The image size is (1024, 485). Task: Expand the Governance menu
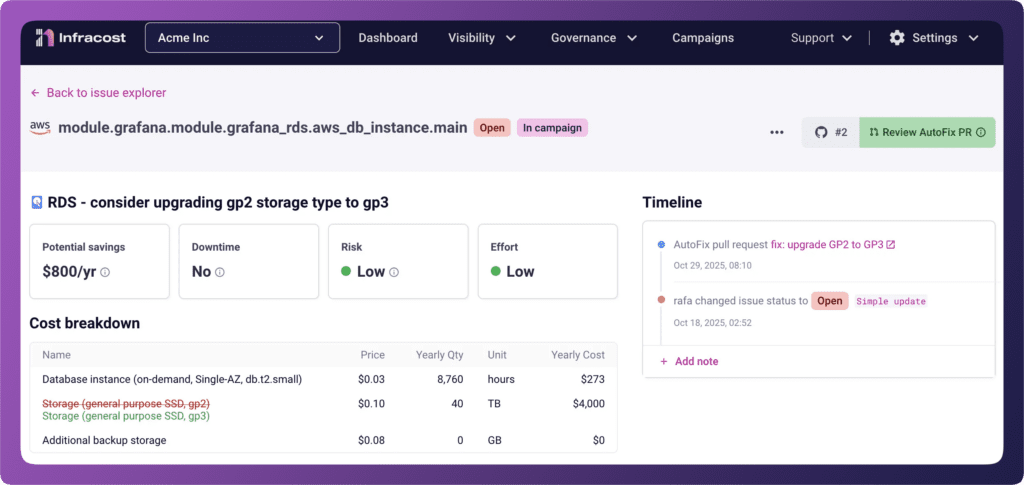(594, 38)
